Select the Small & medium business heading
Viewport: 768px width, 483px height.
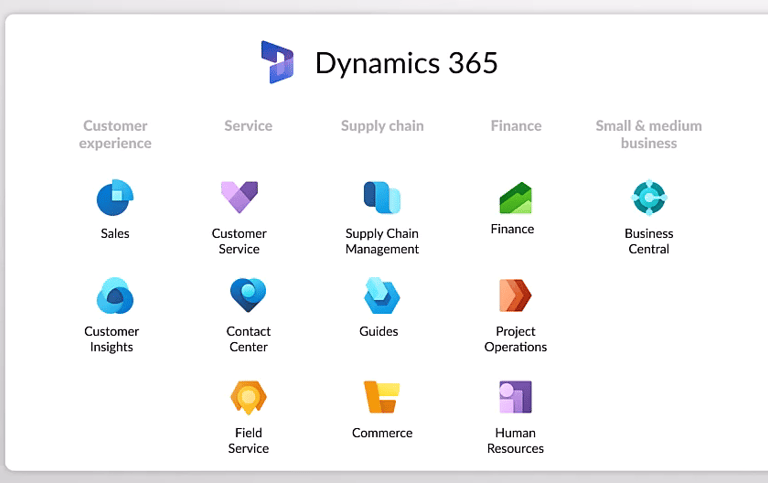tap(649, 134)
